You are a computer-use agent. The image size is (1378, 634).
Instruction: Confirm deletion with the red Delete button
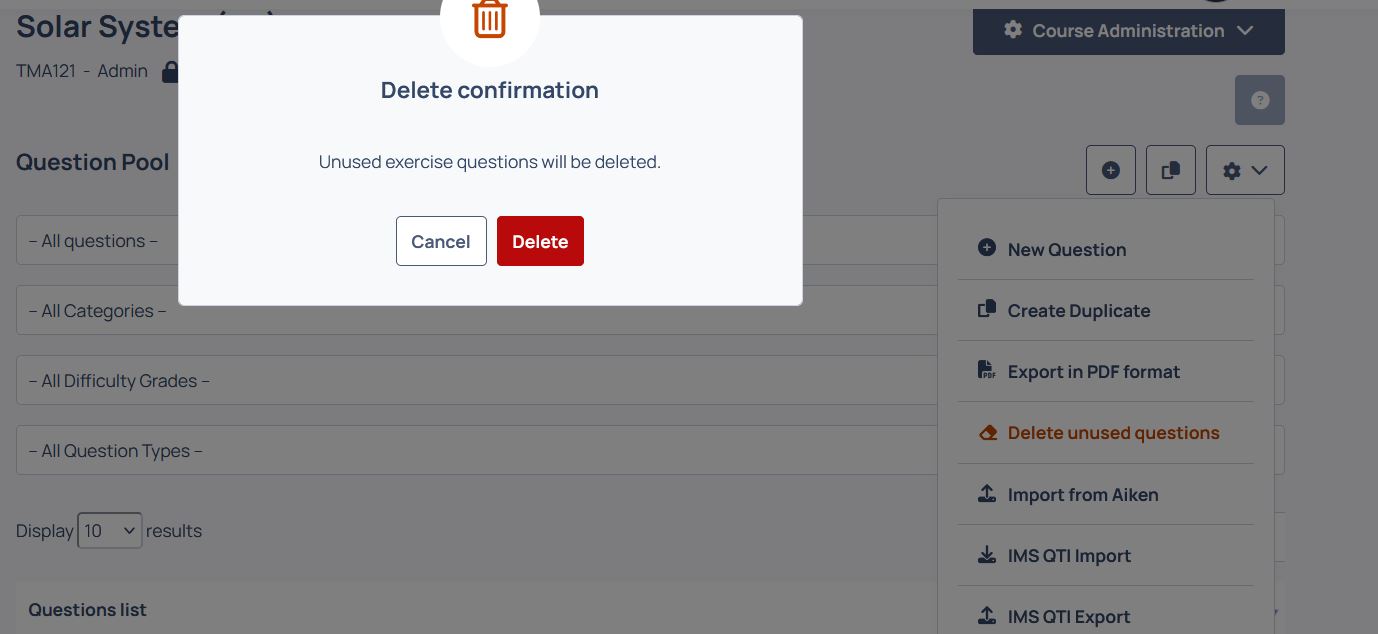tap(540, 241)
